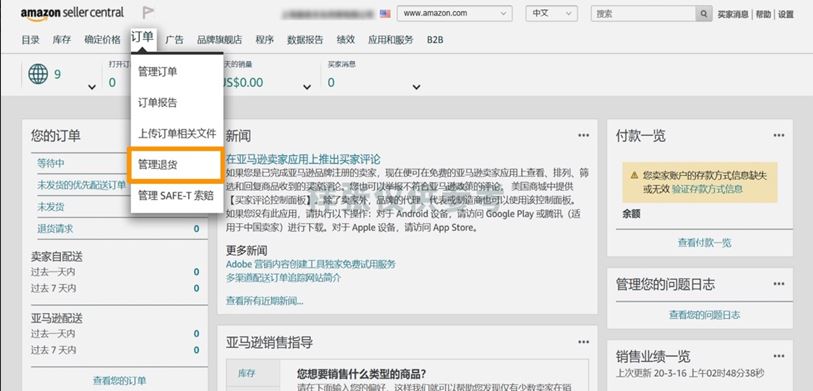This screenshot has height=391, width=813.
Task: Open the www.amazon.com marketplace dropdown
Action: (x=455, y=13)
